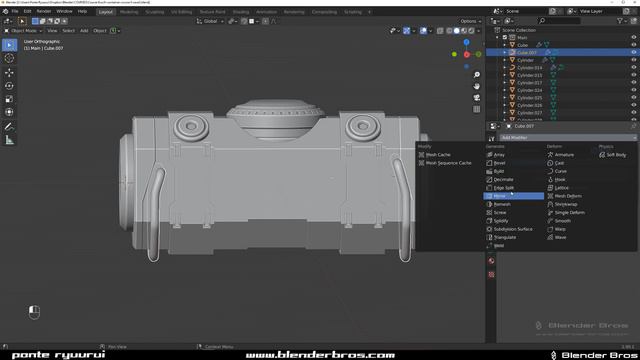Image resolution: width=640 pixels, height=360 pixels.
Task: Open Object Mode dropdown
Action: (23, 31)
